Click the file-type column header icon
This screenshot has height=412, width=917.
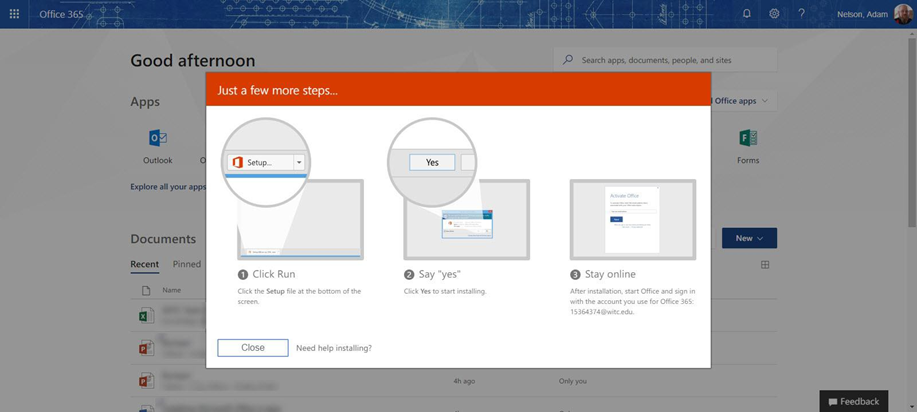tap(146, 290)
